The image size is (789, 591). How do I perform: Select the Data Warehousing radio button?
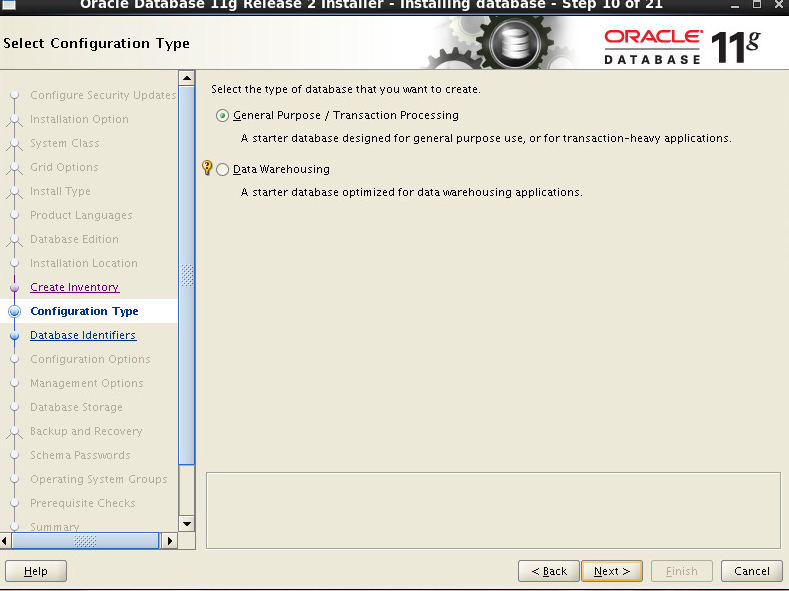[x=222, y=170]
